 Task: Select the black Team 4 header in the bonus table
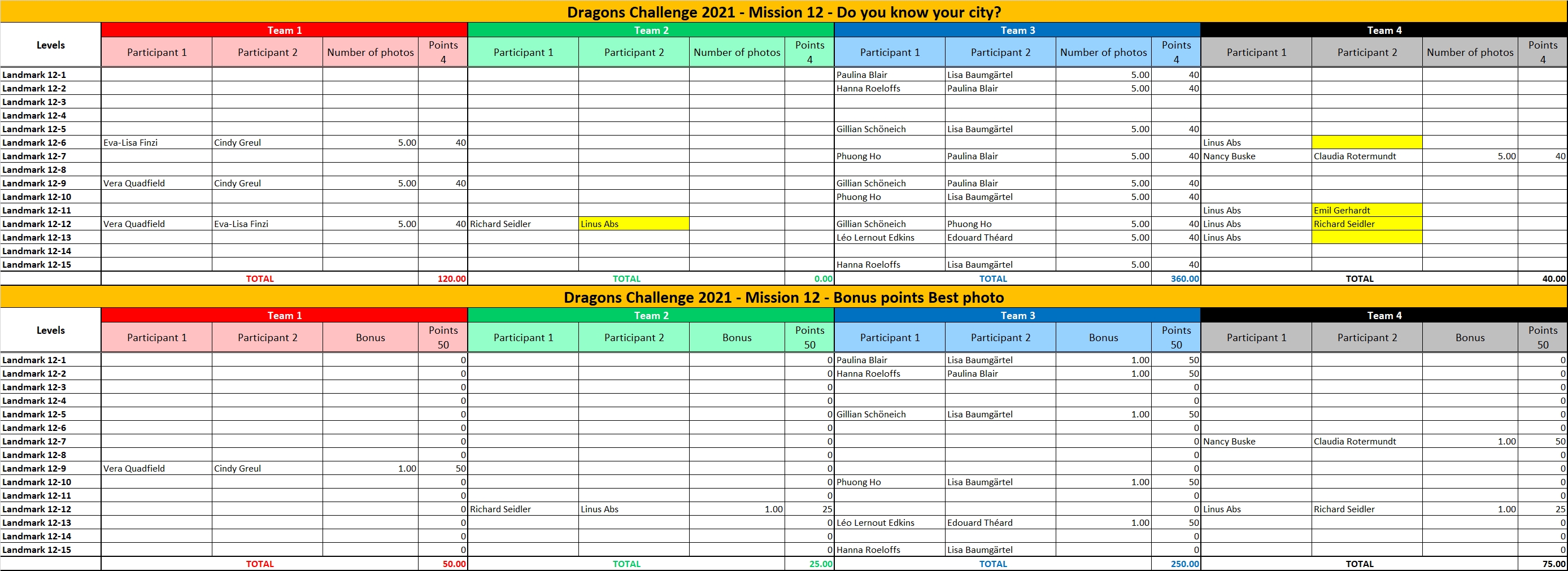pos(1383,315)
